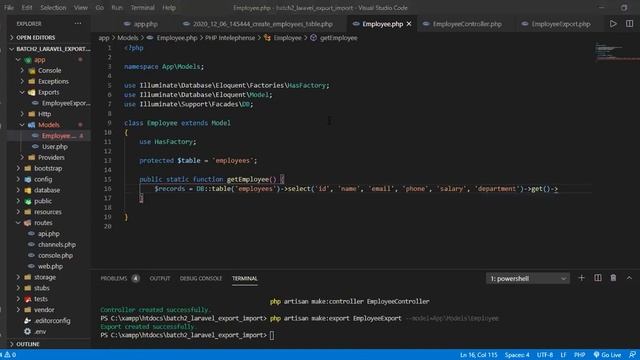Open the Terminal menu
640x360 pixels.
pos(142,7)
